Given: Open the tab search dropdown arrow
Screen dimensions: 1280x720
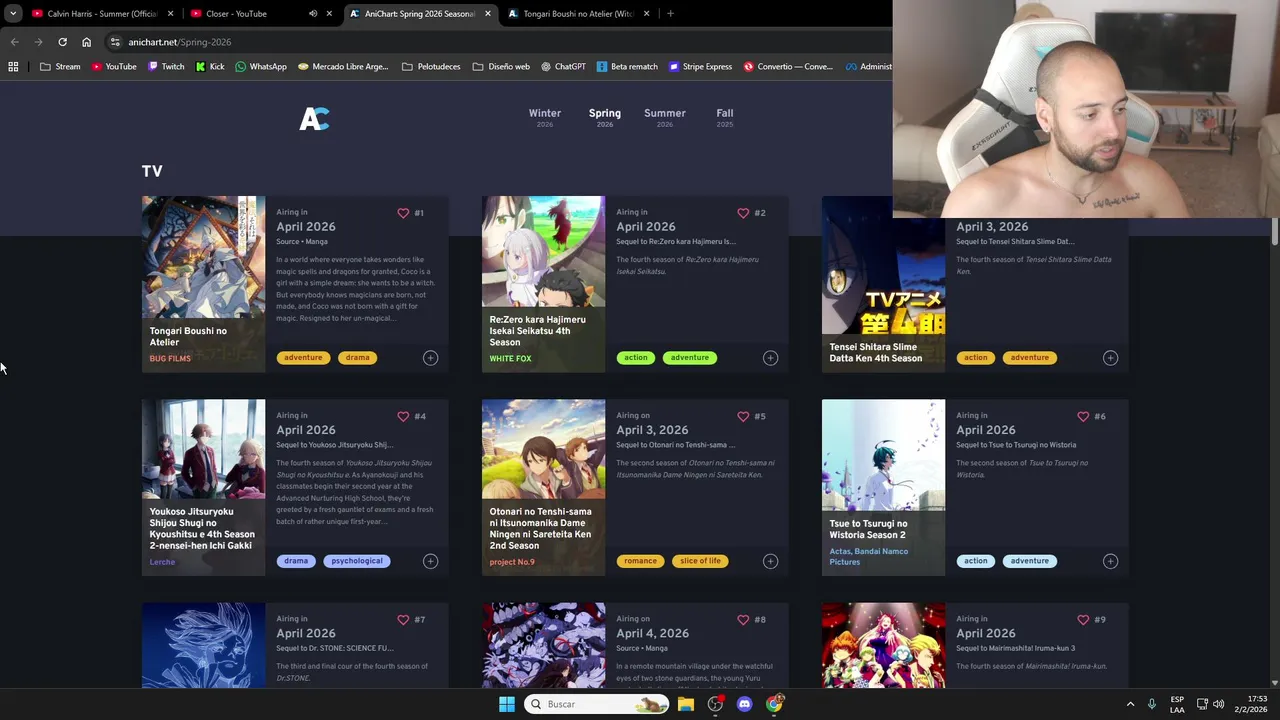Looking at the screenshot, I should coord(12,14).
